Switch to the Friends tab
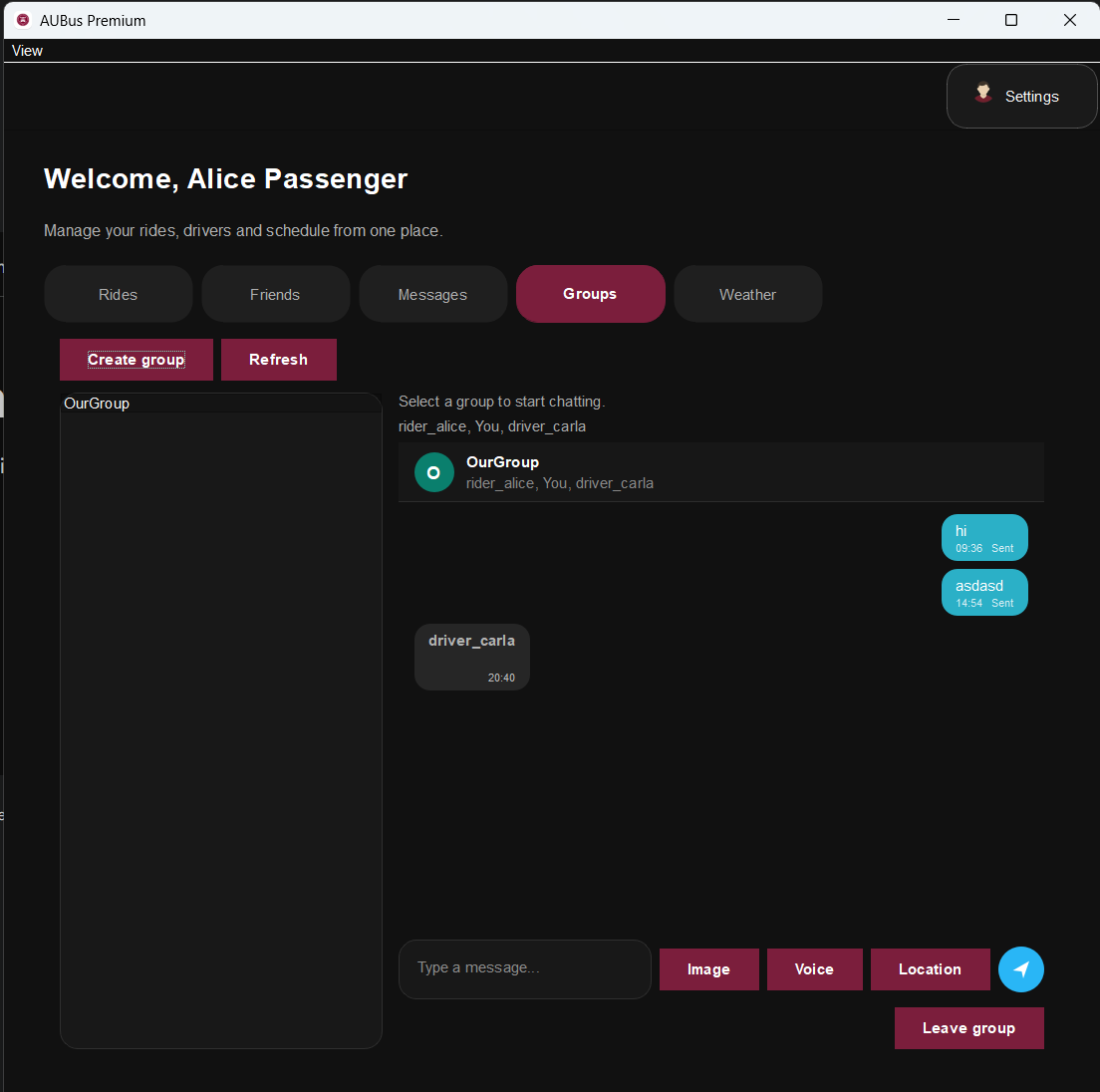 coord(275,294)
